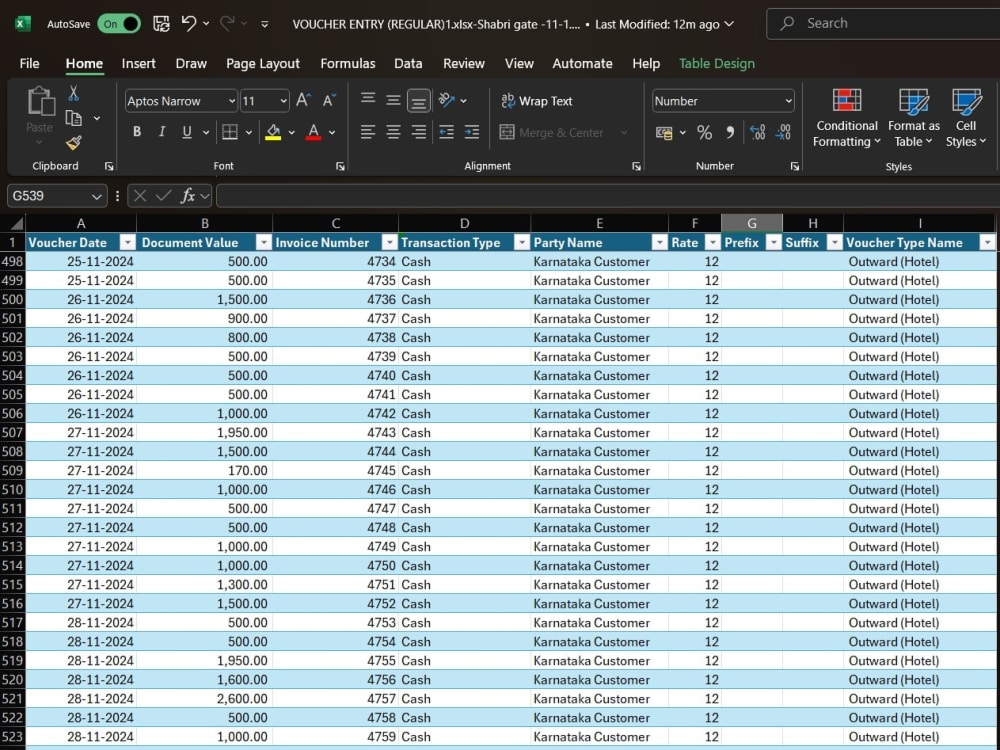Toggle Wrap Text
Viewport: 1000px width, 750px height.
[x=537, y=101]
